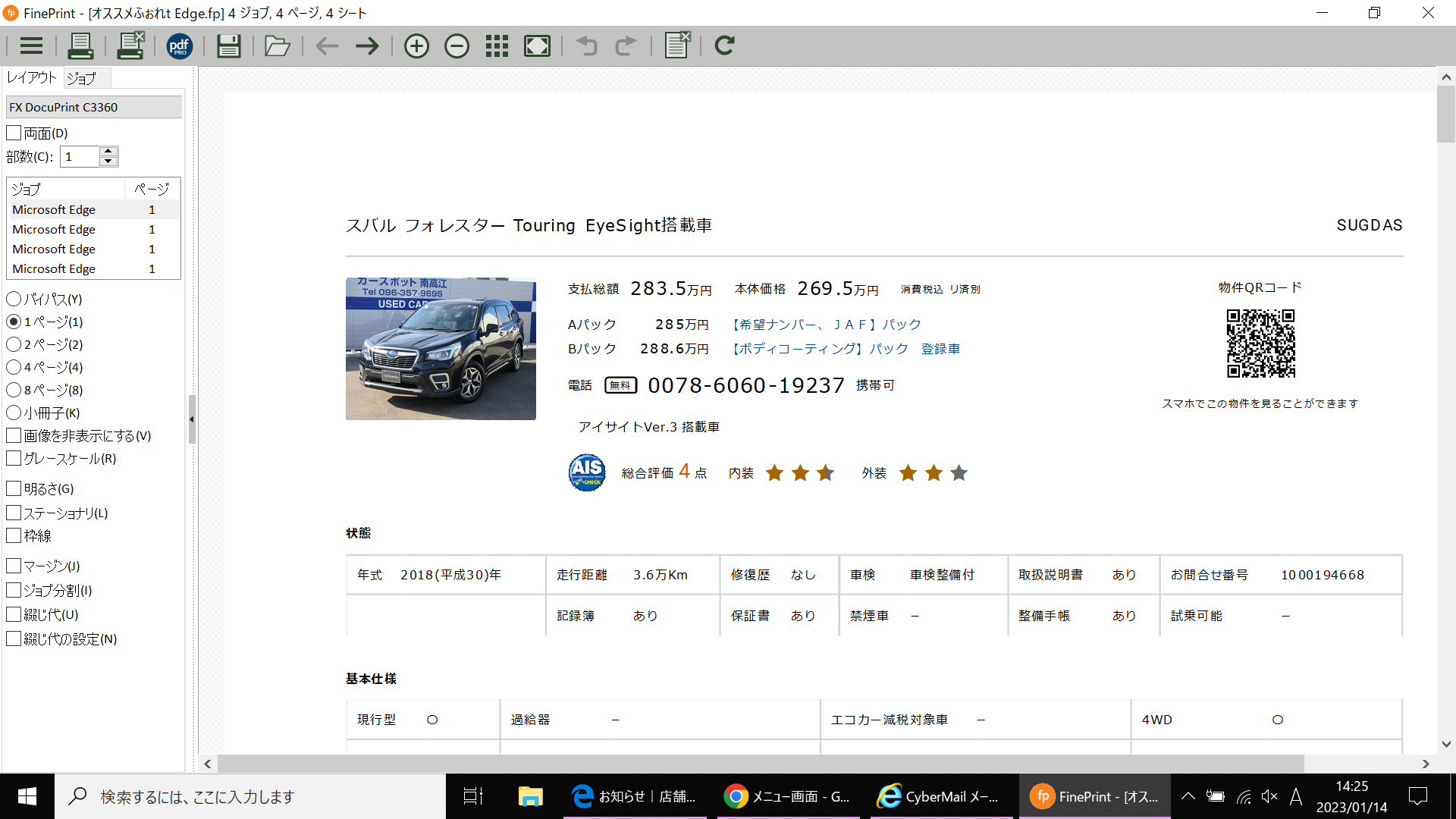Go to next page with right arrow

click(367, 46)
